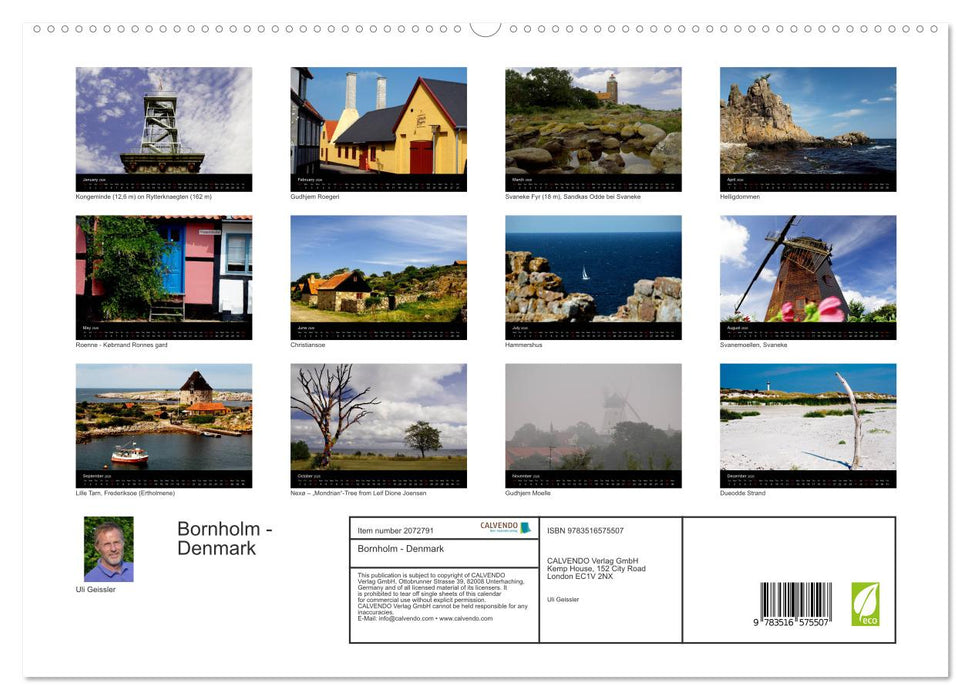Toggle selection of the Christiansoe photo

point(378,272)
